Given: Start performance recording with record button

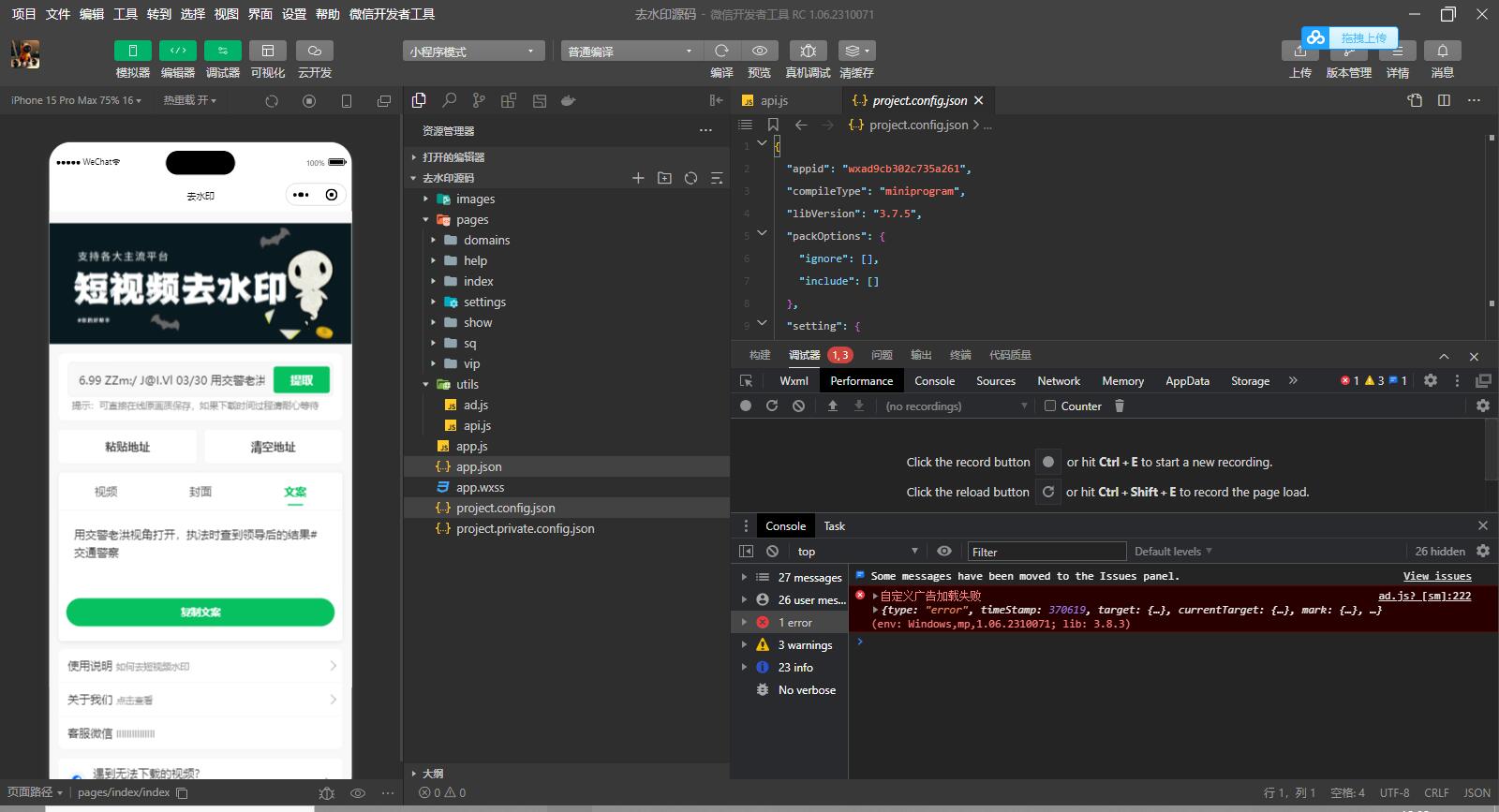Looking at the screenshot, I should click(746, 406).
